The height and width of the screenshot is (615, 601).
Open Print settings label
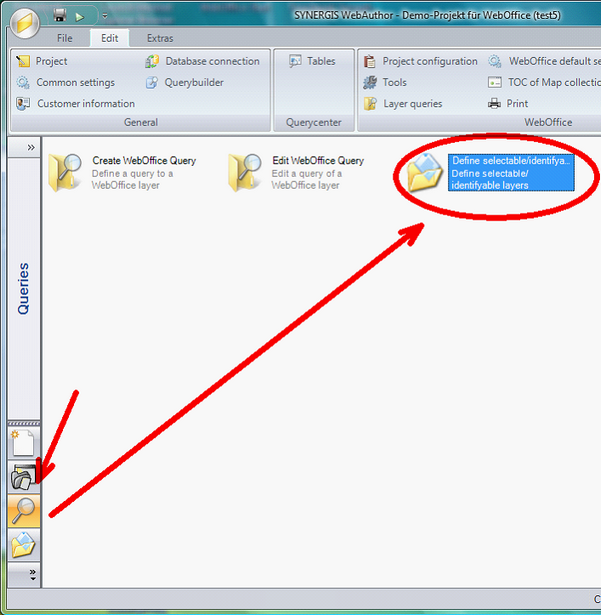[x=517, y=104]
